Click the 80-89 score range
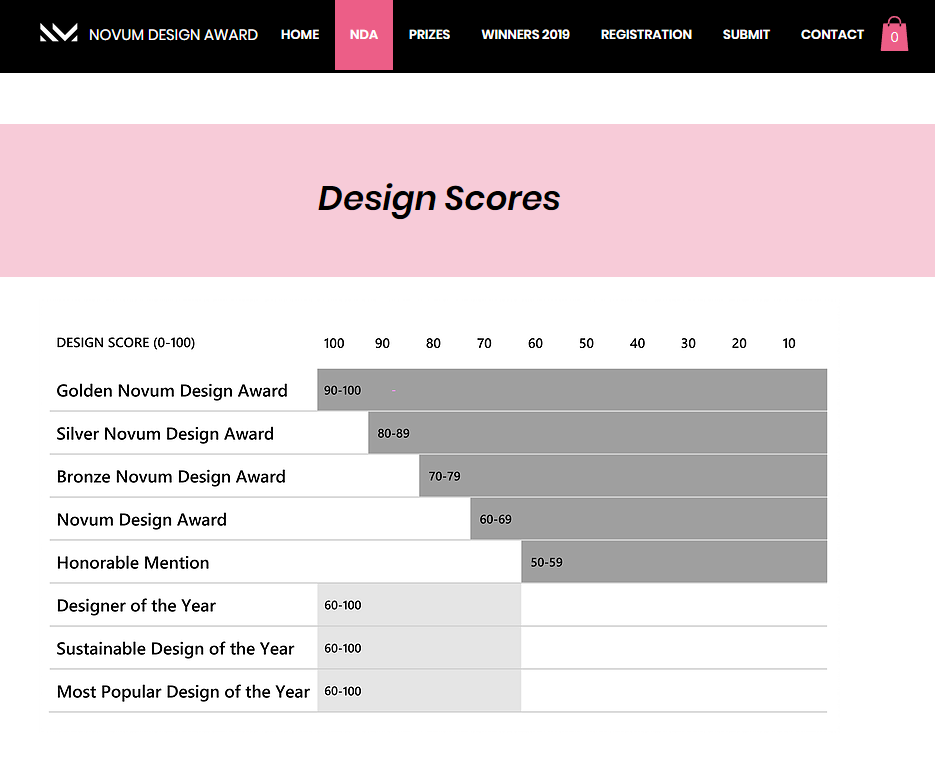Screen dimensions: 935x774 tap(394, 434)
